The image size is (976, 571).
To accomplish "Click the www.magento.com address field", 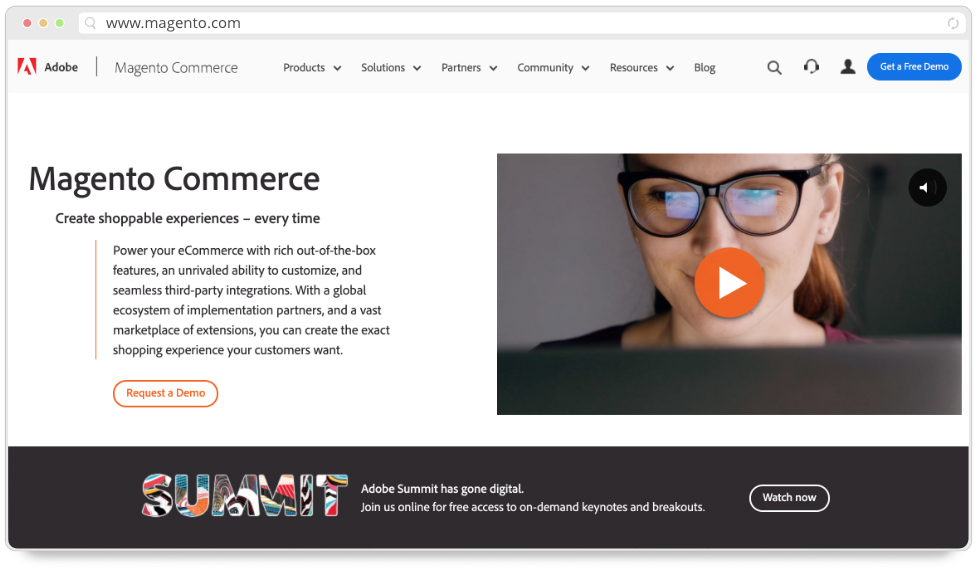I will pyautogui.click(x=519, y=23).
